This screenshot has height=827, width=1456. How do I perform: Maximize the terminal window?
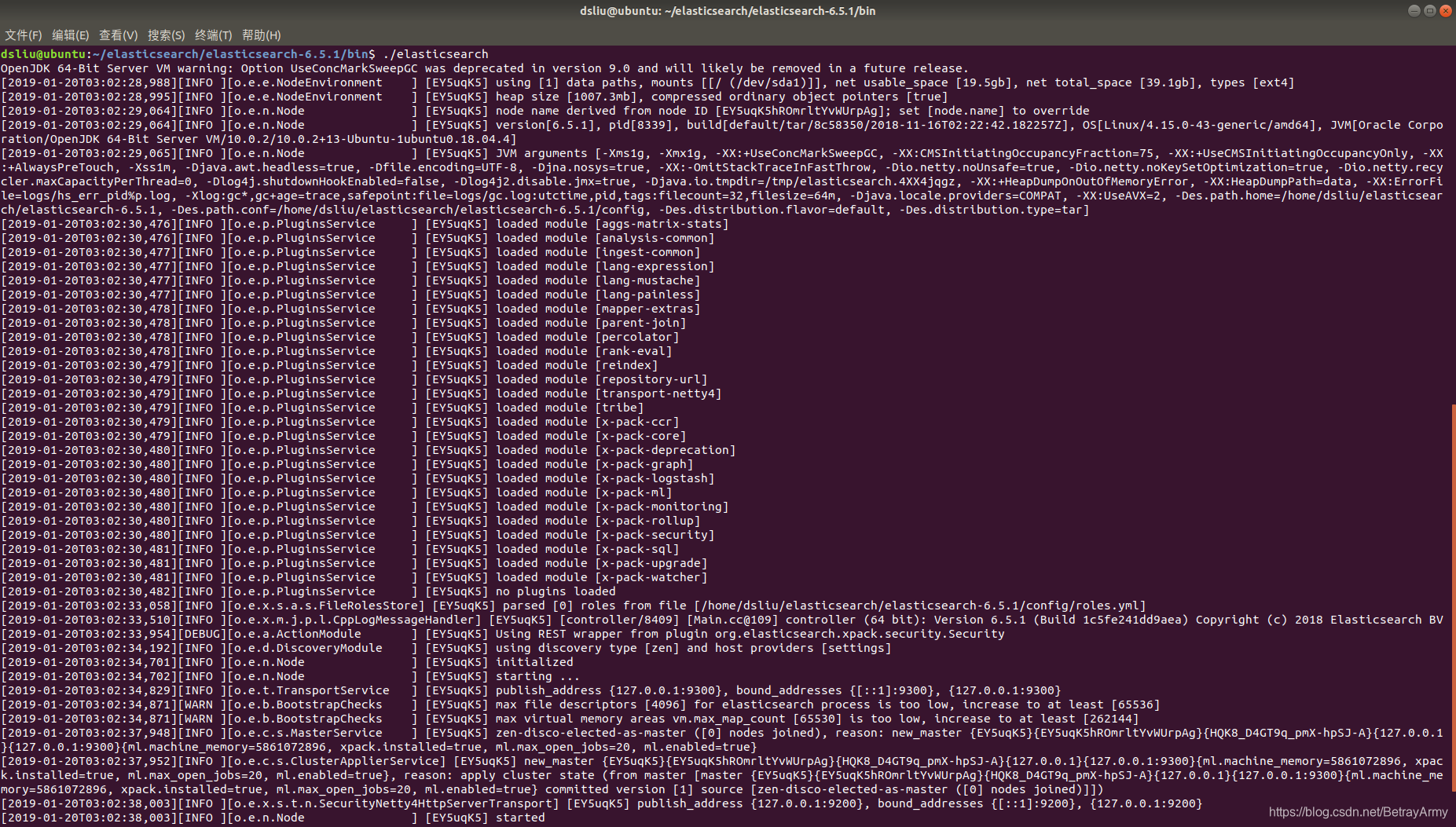[x=1429, y=11]
